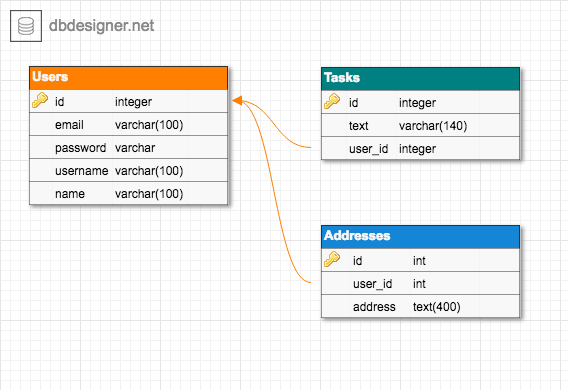Click the orange relation arrowhead at Users id
The height and width of the screenshot is (390, 568).
tap(237, 101)
